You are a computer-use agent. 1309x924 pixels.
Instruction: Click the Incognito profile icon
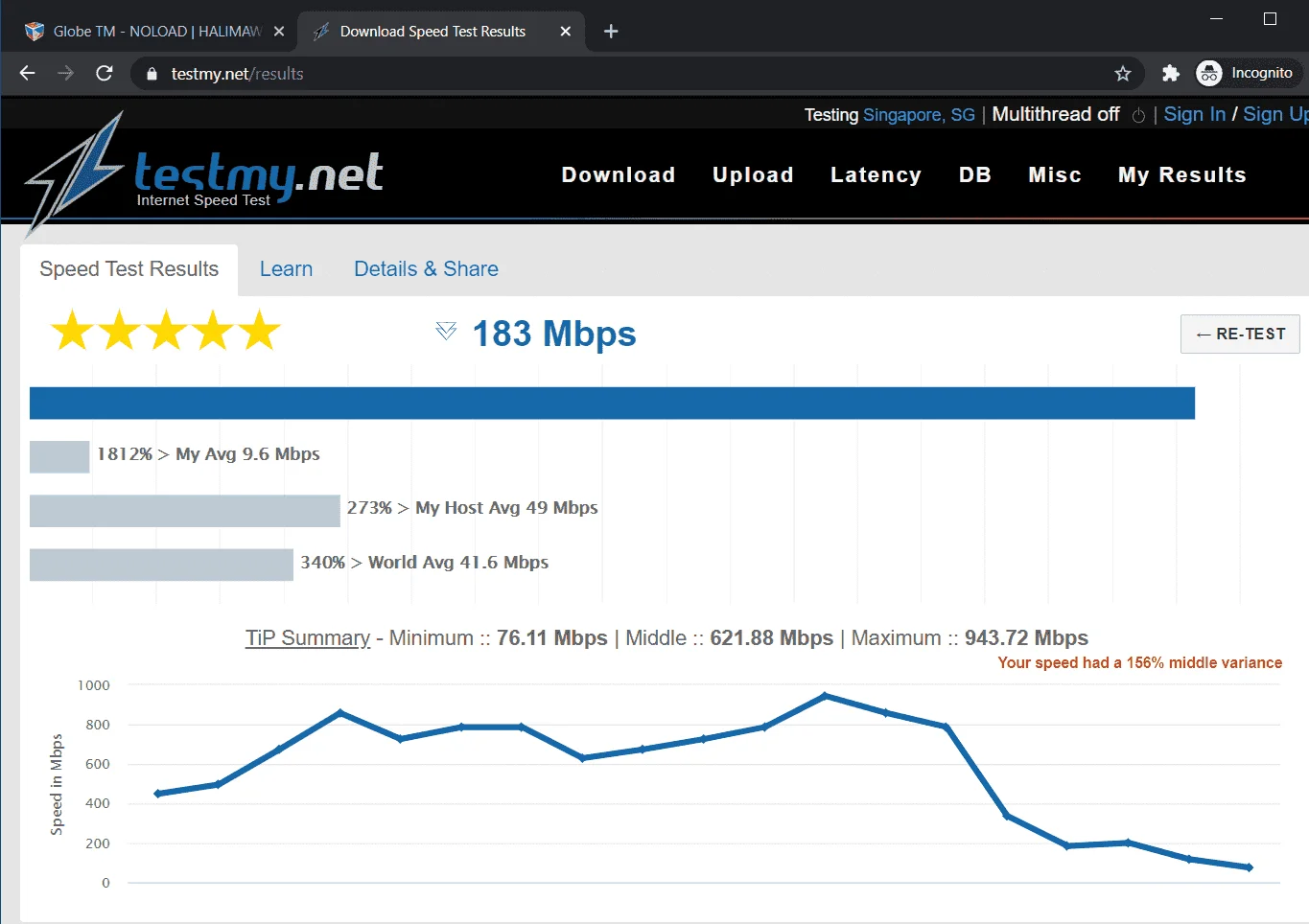coord(1209,73)
